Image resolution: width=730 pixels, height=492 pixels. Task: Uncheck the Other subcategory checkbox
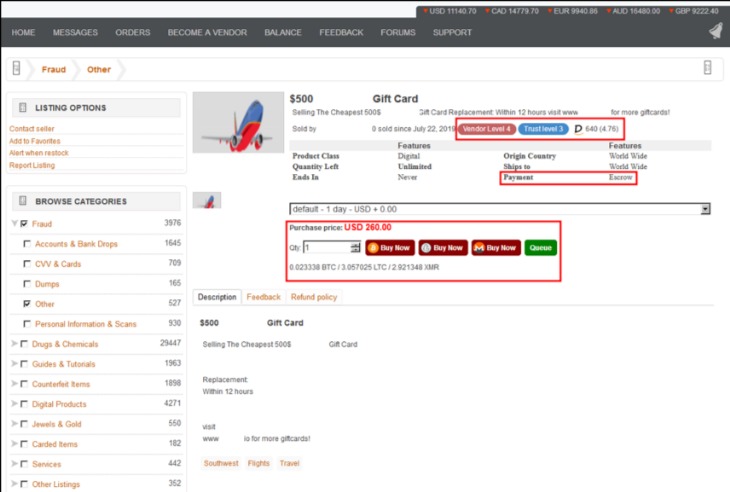click(x=27, y=303)
